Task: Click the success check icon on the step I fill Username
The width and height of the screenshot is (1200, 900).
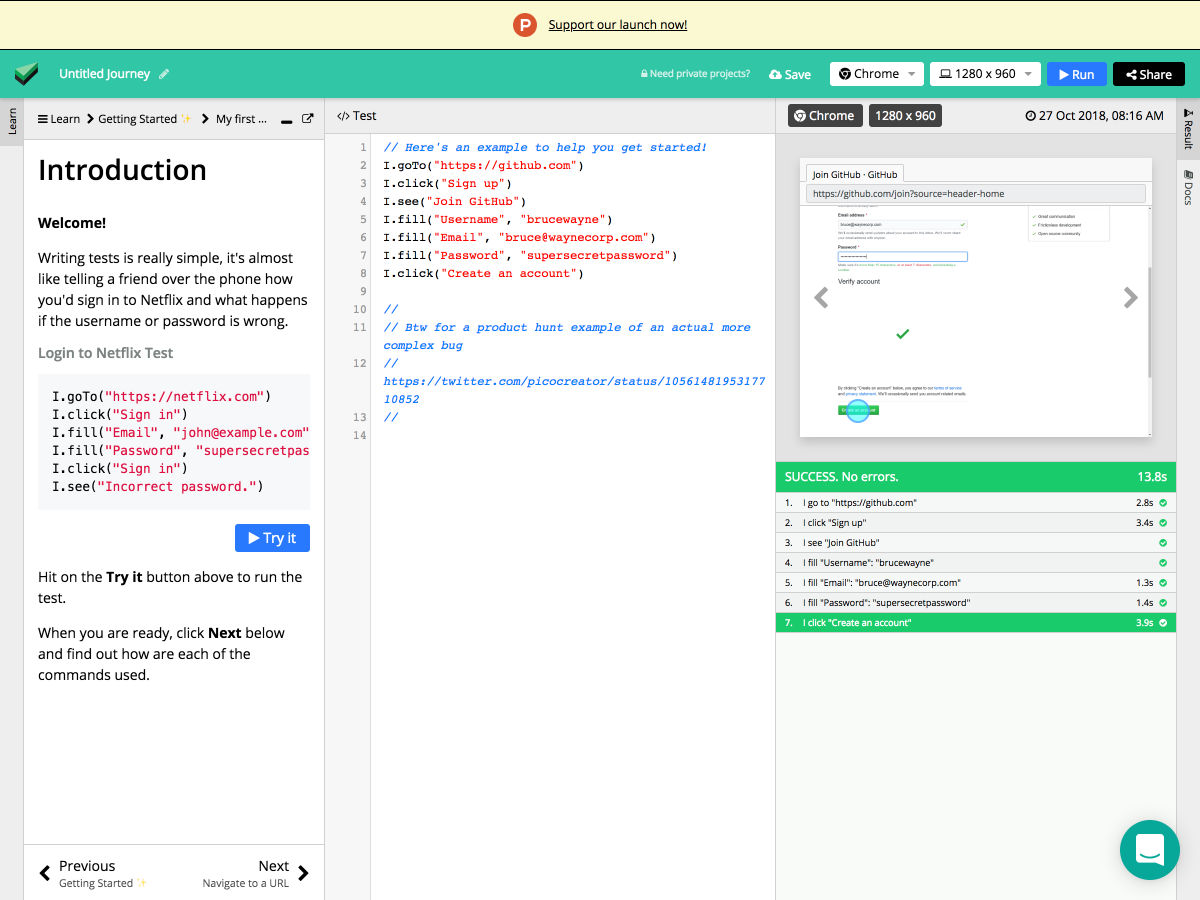Action: 1163,563
